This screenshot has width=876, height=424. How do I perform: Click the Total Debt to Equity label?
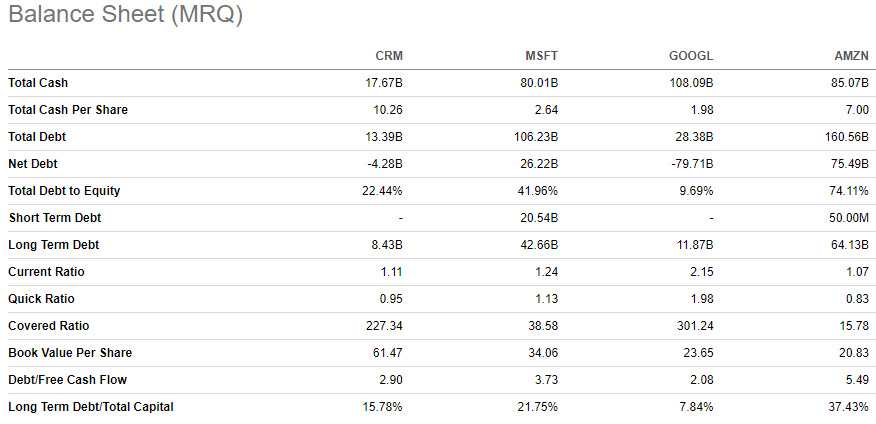(64, 190)
